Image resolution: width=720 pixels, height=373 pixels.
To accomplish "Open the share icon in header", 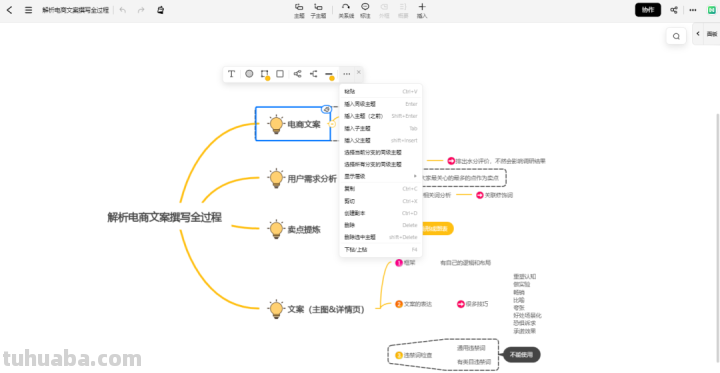I will [x=674, y=10].
